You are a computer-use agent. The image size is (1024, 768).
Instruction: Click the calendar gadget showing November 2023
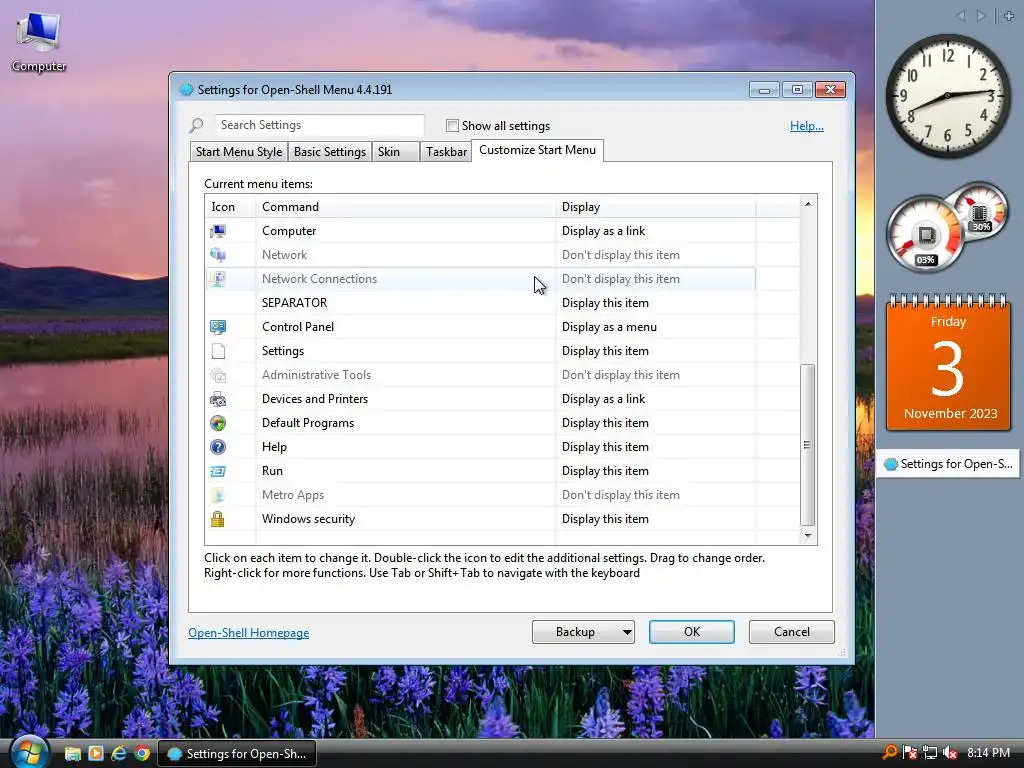(x=948, y=363)
